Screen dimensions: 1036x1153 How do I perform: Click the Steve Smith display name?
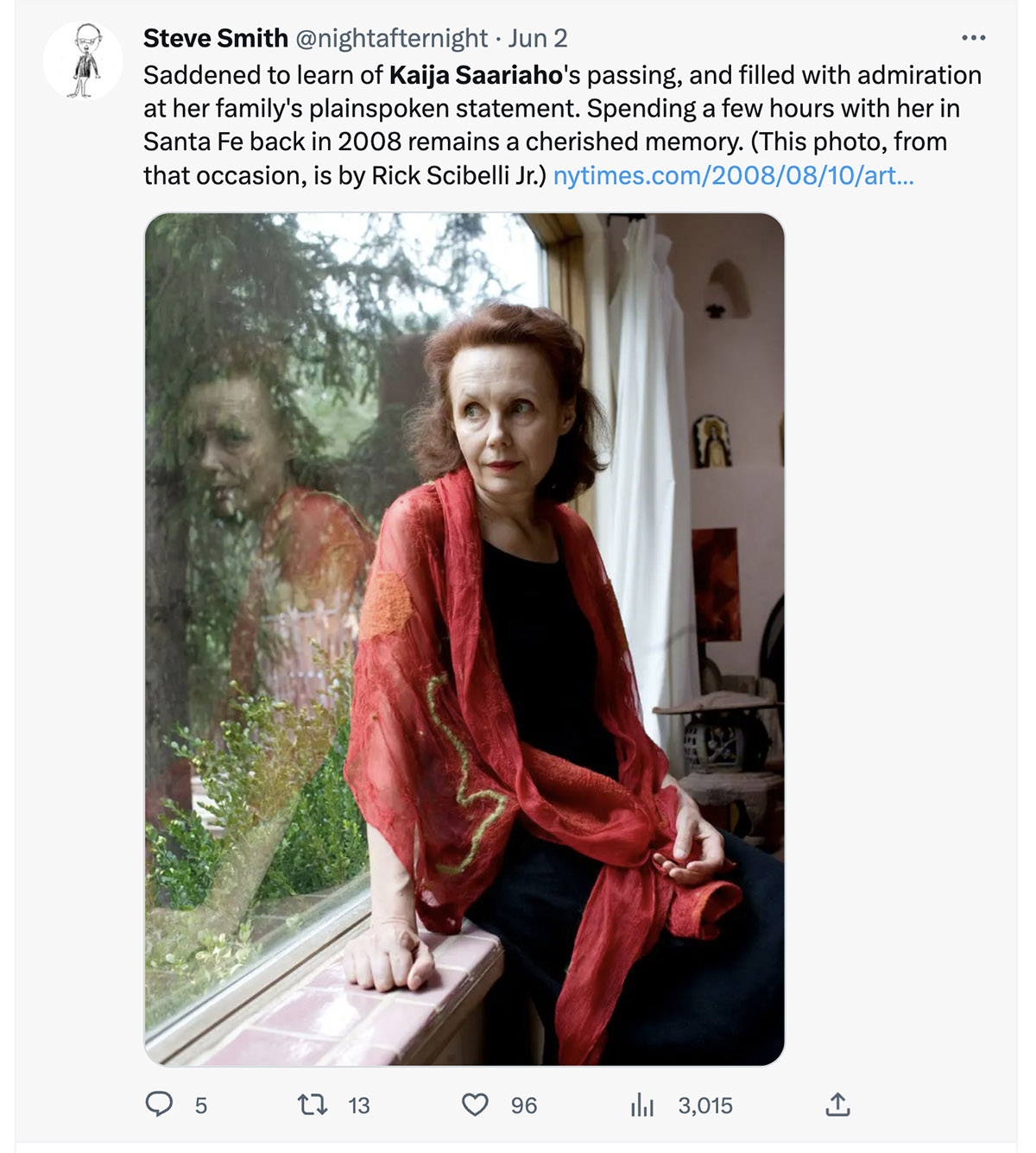pyautogui.click(x=216, y=38)
